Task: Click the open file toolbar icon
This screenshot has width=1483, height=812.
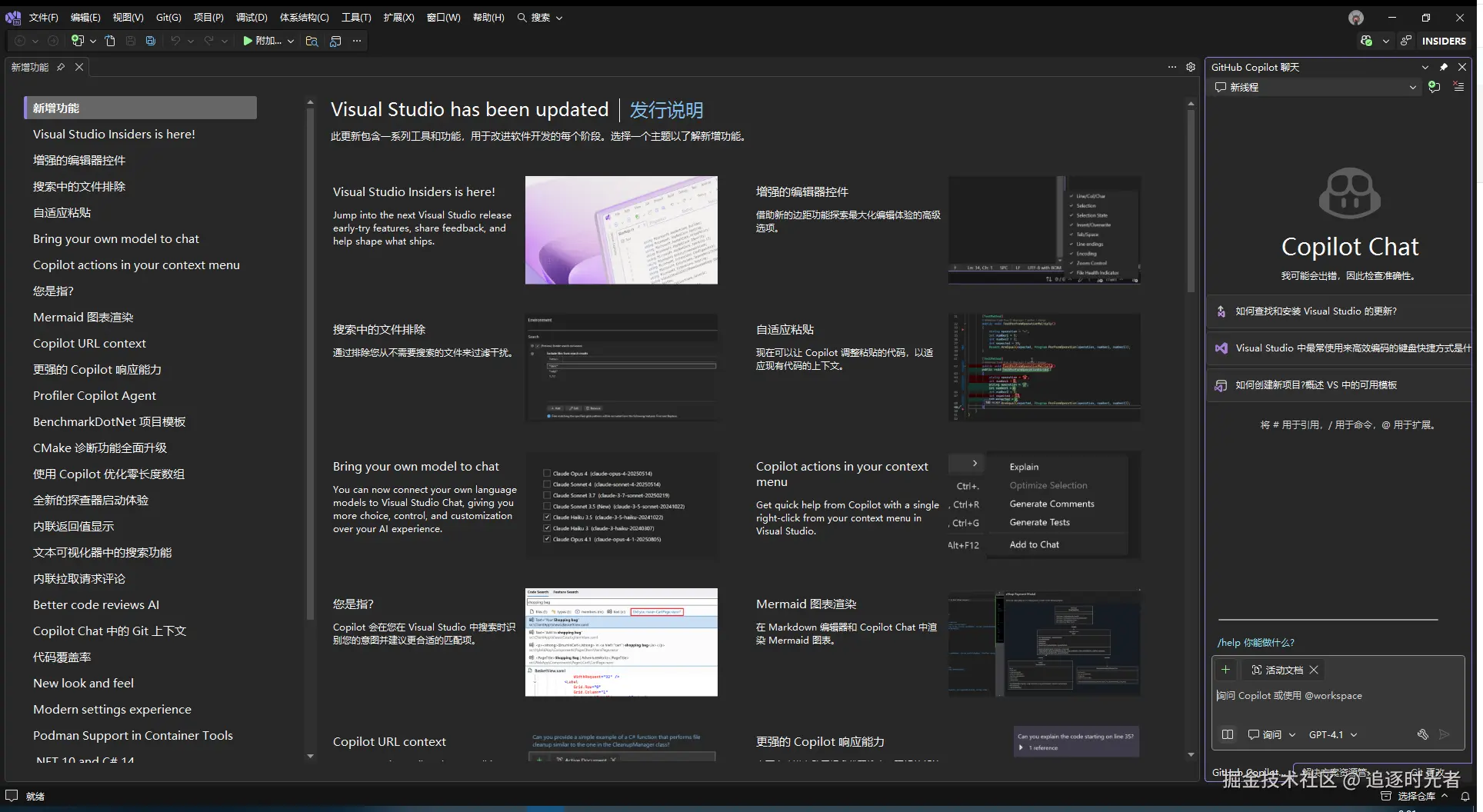Action: click(110, 41)
